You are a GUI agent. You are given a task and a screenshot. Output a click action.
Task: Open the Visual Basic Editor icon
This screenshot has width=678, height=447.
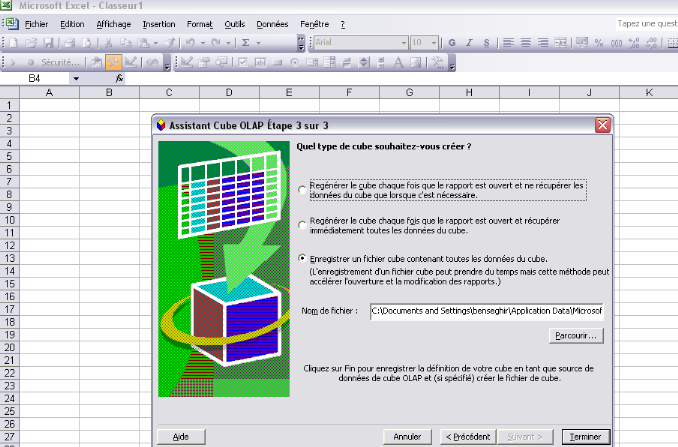click(x=96, y=63)
